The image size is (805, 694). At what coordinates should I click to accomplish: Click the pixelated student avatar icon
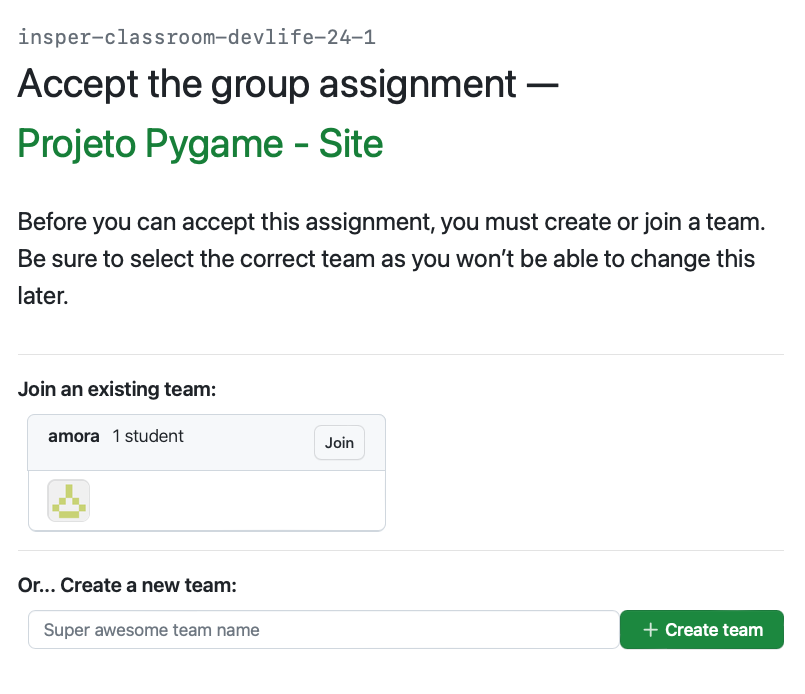coord(69,501)
